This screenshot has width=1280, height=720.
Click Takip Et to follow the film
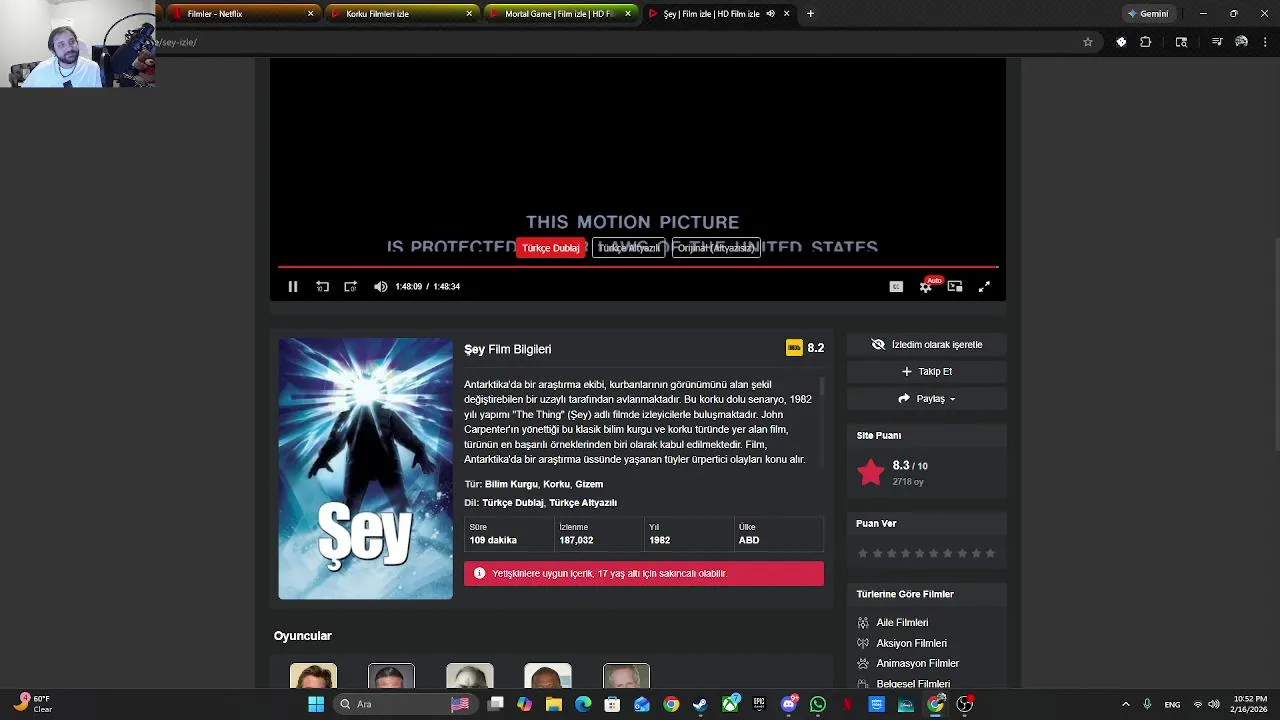click(x=927, y=371)
